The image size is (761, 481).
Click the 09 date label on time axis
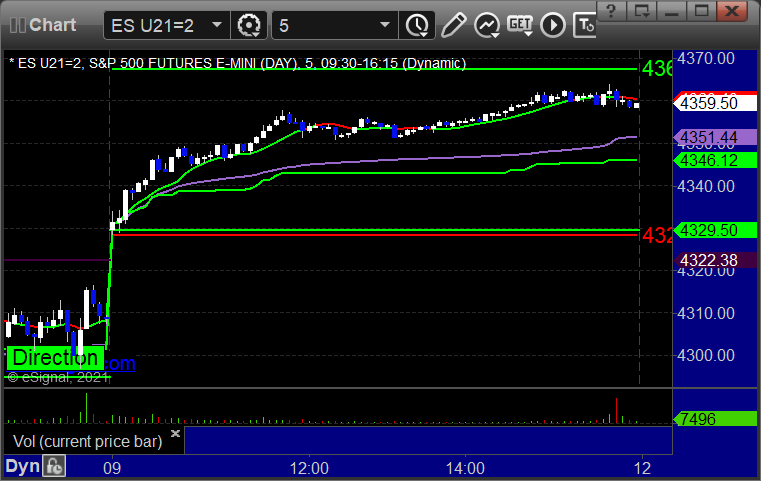click(112, 468)
